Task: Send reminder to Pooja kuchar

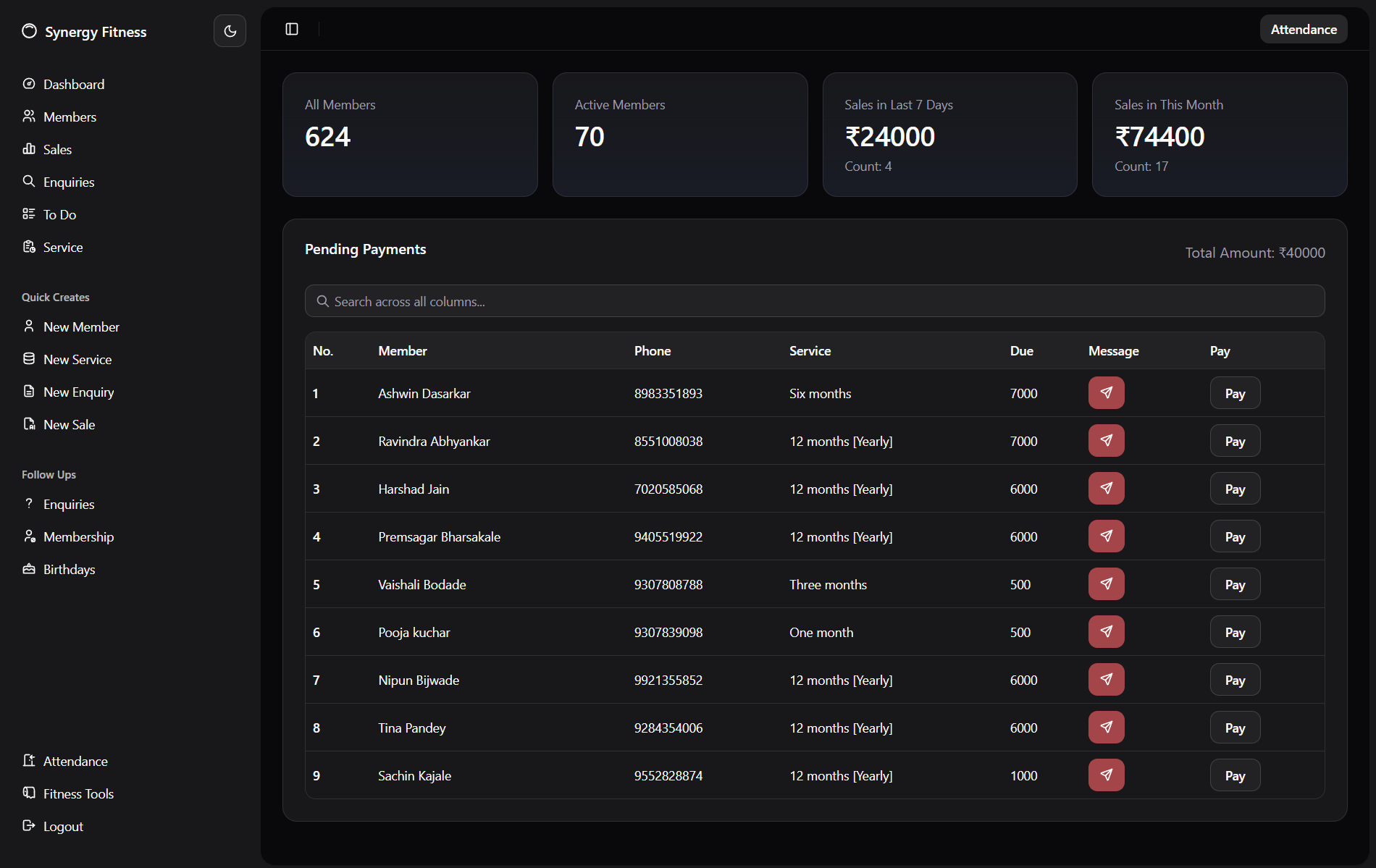Action: [x=1106, y=632]
